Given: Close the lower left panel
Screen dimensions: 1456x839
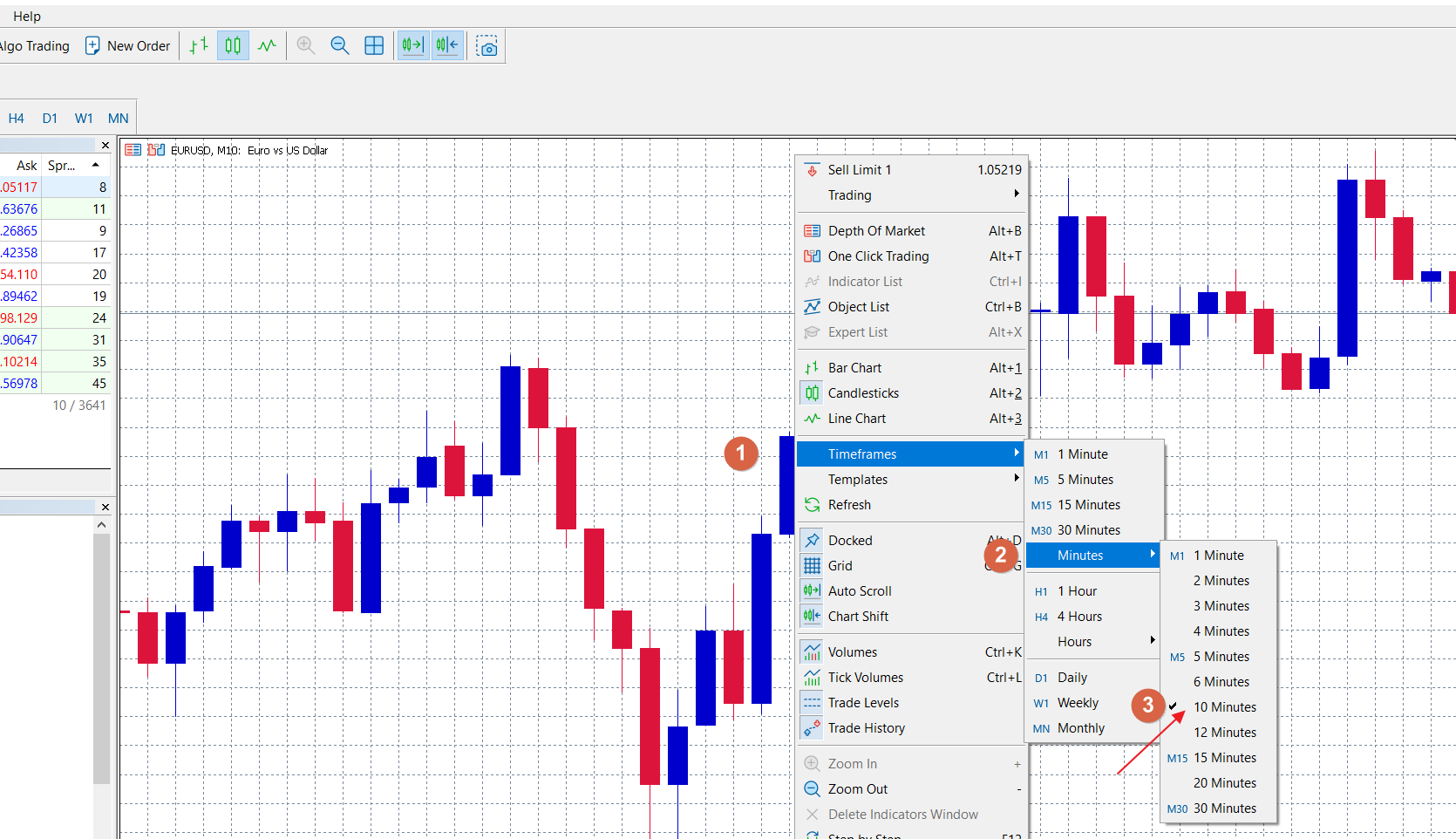Looking at the screenshot, I should click(x=105, y=507).
